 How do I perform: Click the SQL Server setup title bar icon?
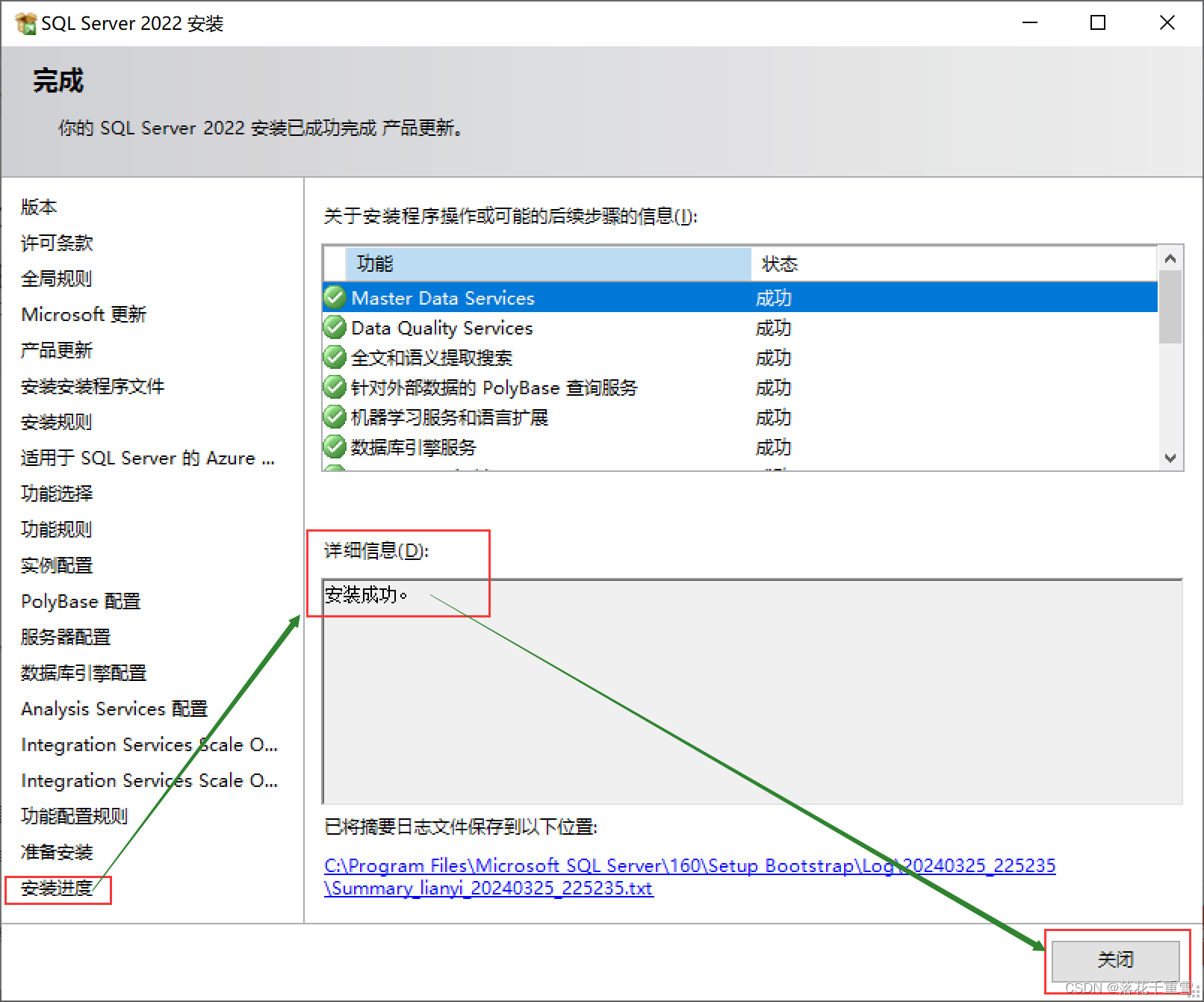click(x=26, y=23)
